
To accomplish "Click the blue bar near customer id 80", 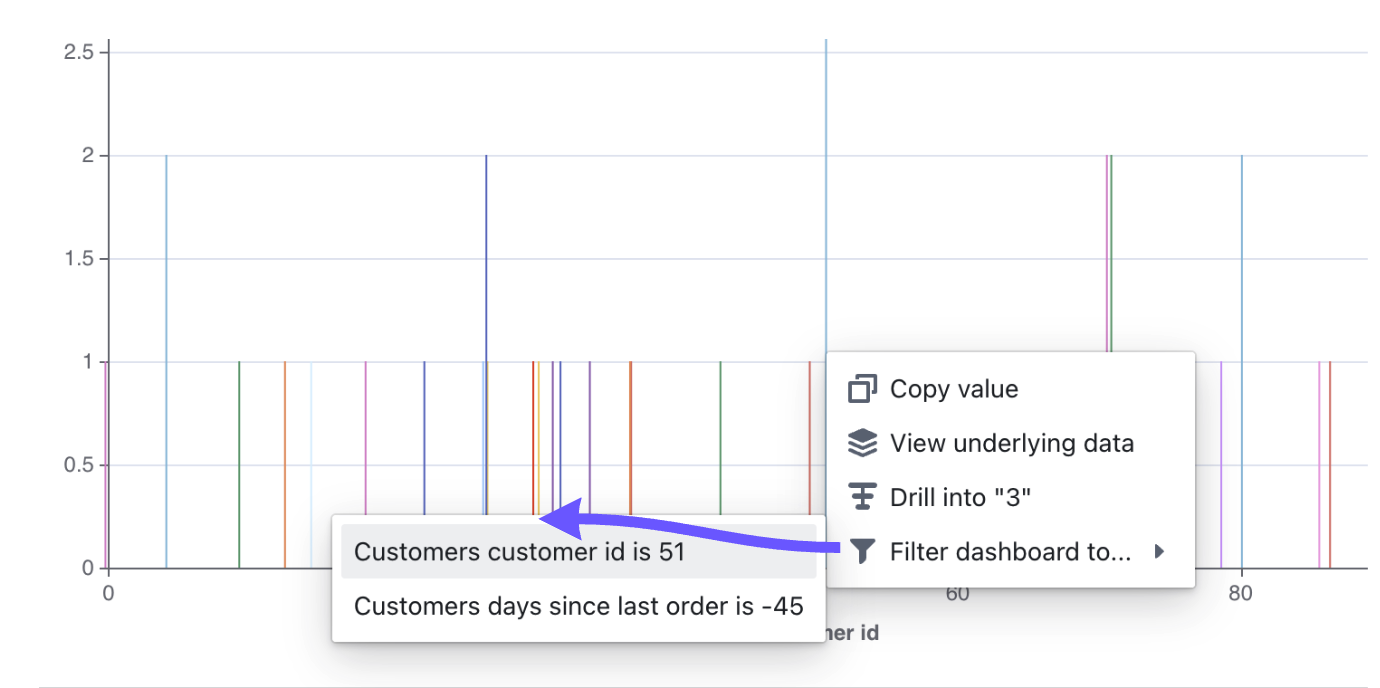I will [1242, 362].
